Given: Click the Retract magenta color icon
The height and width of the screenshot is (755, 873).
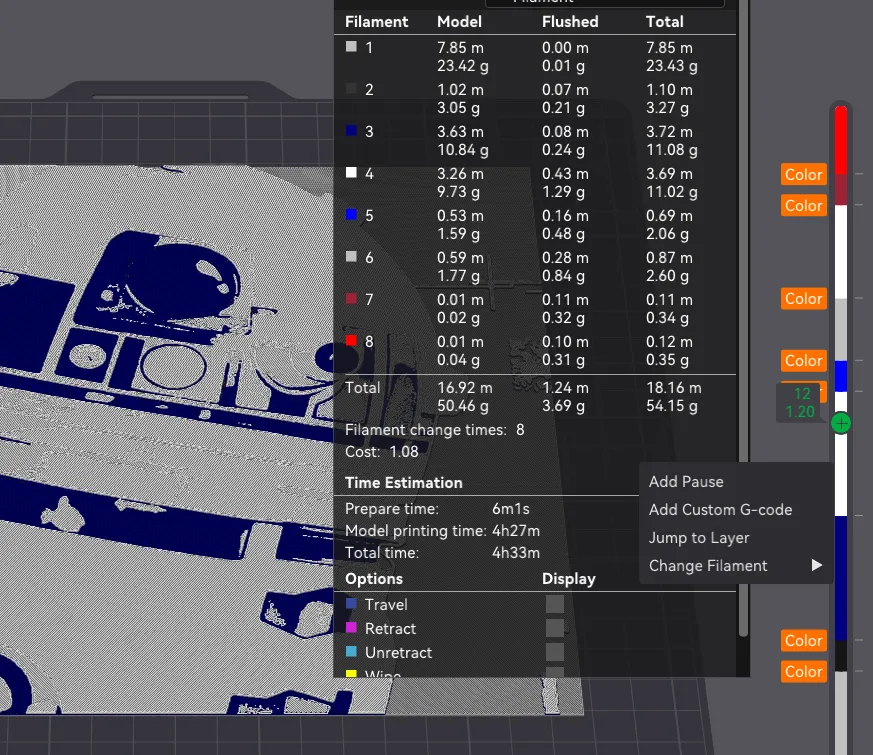Looking at the screenshot, I should point(351,627).
